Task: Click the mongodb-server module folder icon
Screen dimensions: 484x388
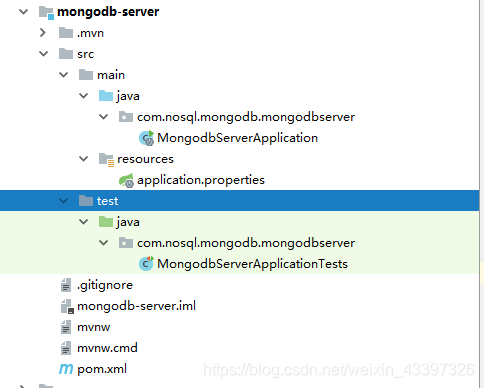Action: click(x=46, y=12)
